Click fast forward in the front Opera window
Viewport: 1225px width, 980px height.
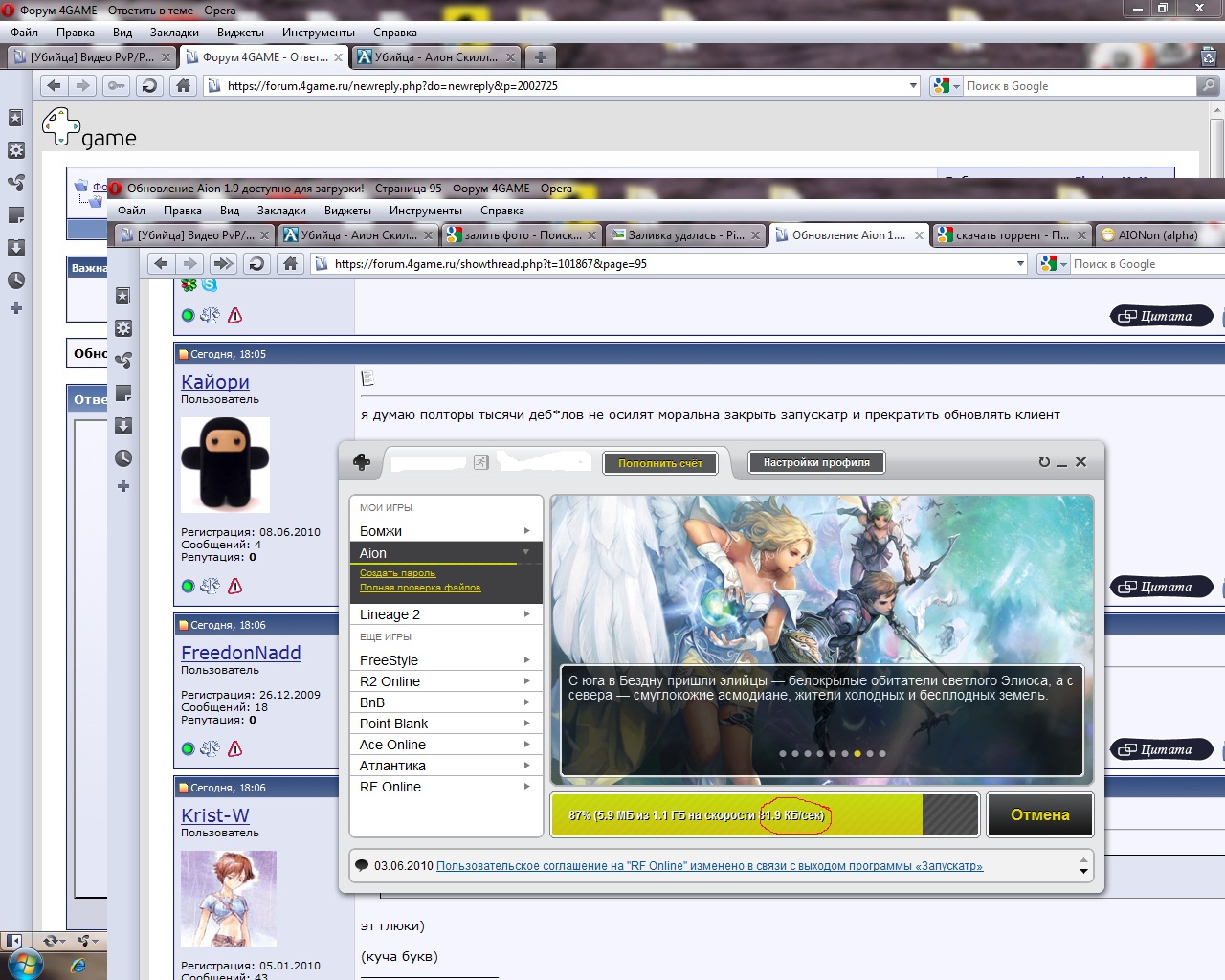pyautogui.click(x=223, y=263)
